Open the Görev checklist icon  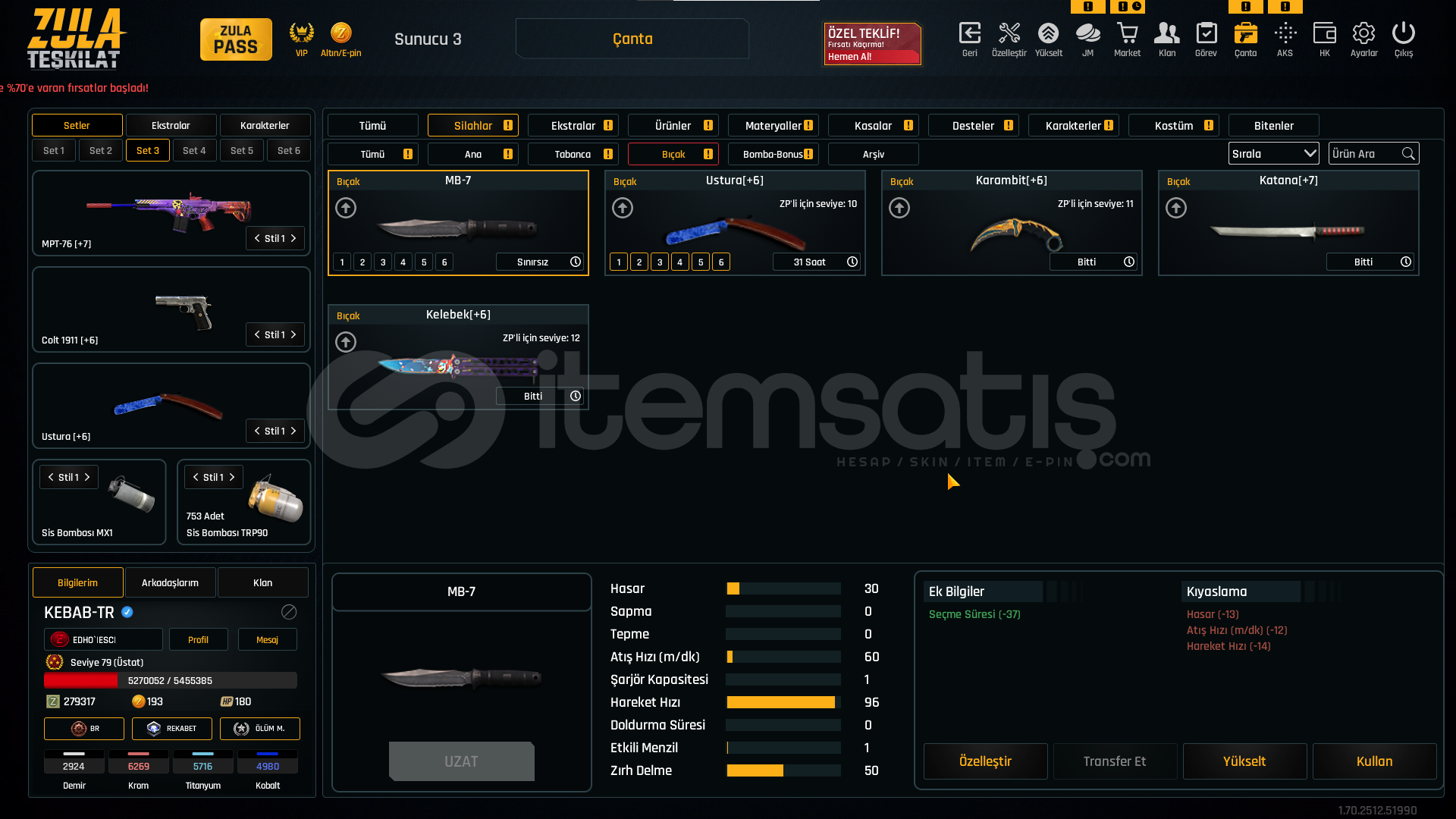(1206, 33)
